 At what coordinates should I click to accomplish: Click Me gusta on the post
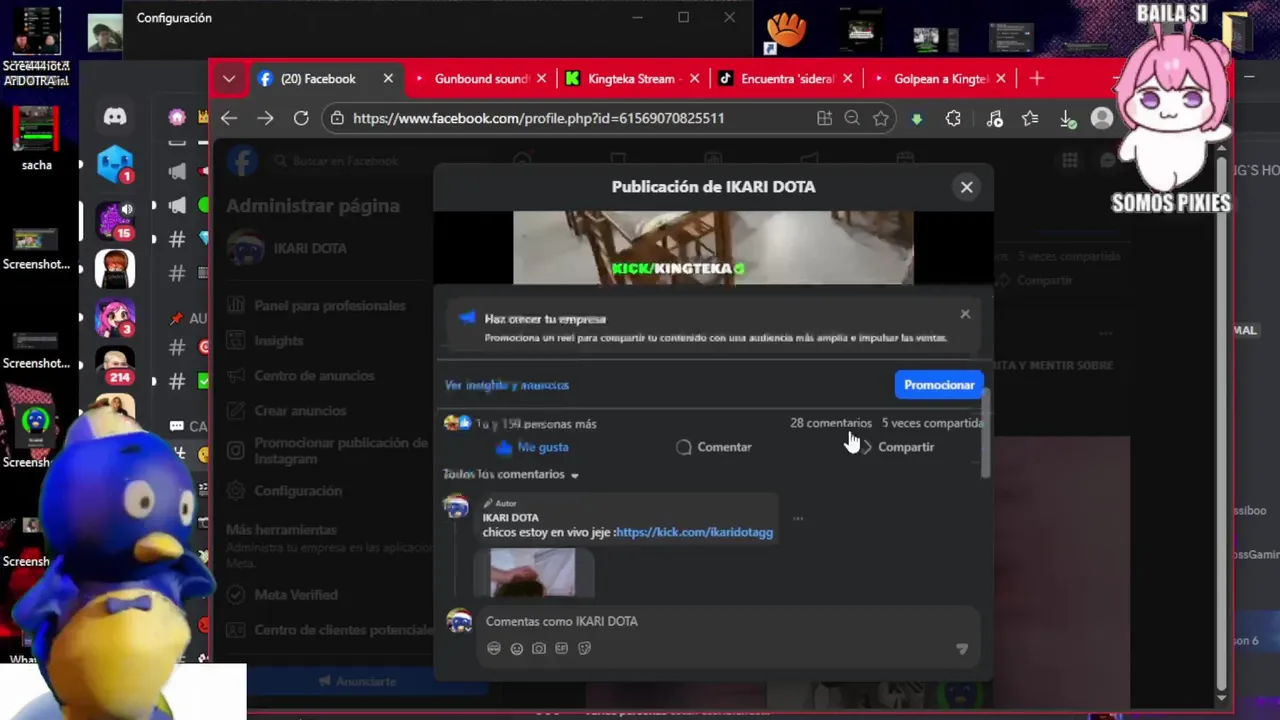click(x=532, y=447)
